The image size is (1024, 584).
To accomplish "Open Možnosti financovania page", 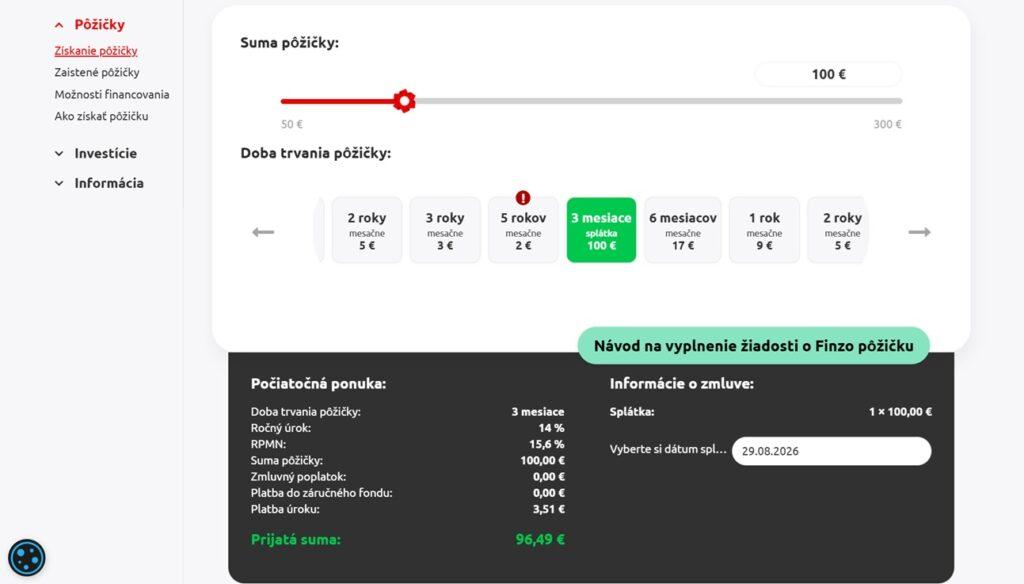I will click(x=112, y=94).
